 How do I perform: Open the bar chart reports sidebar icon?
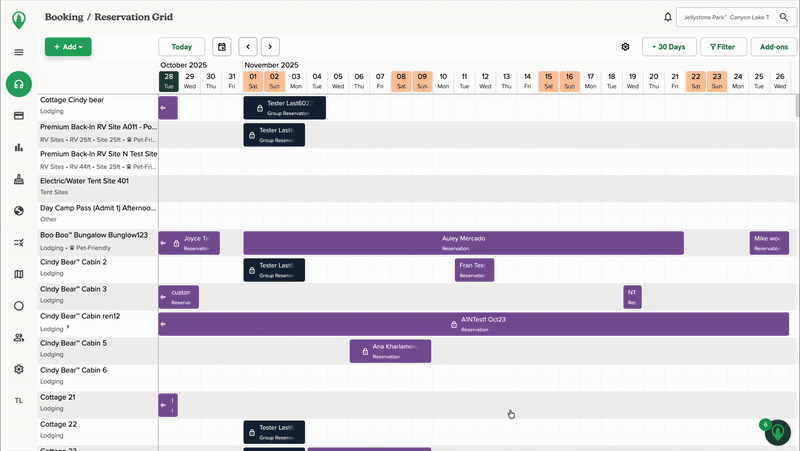point(18,148)
